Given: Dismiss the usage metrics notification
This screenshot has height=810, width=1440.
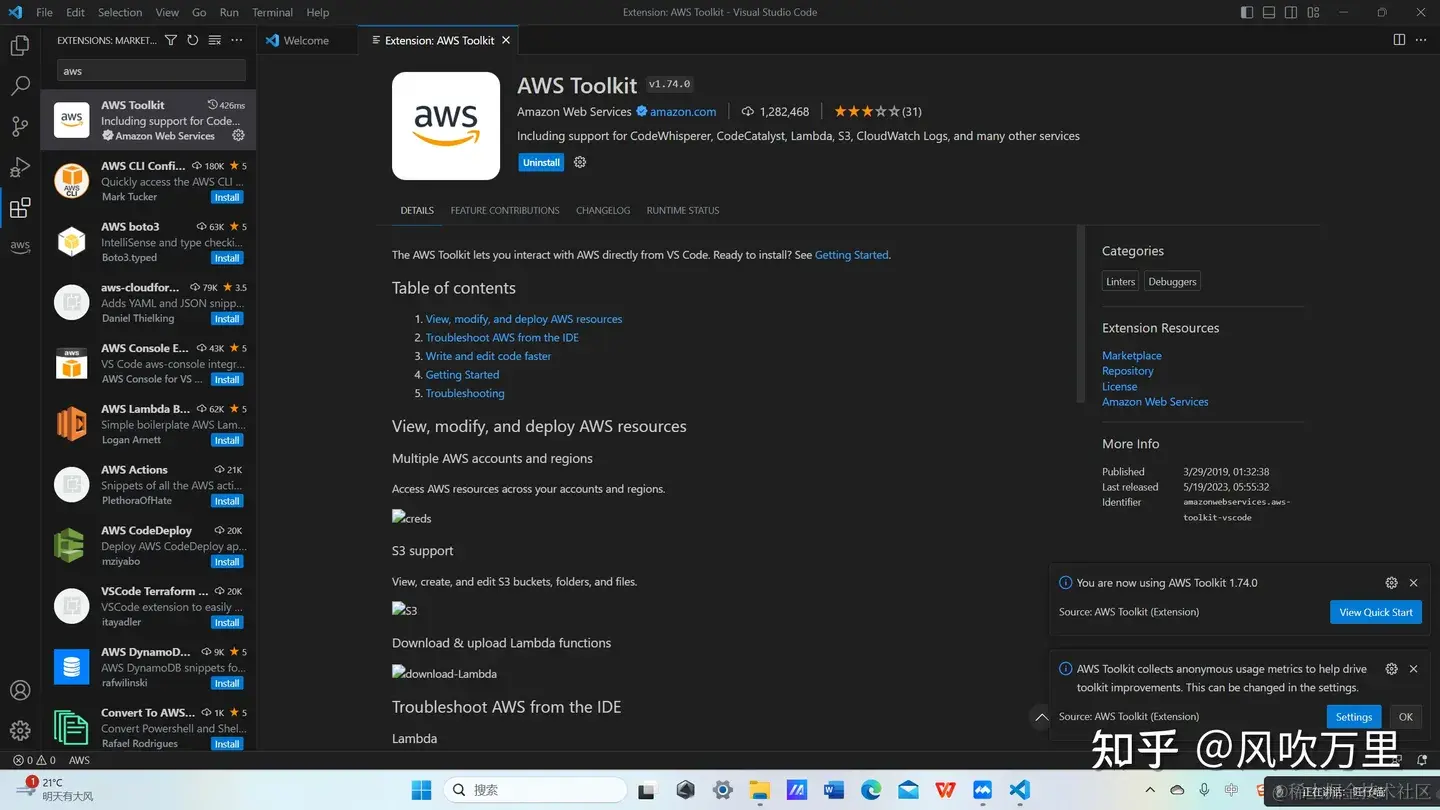Looking at the screenshot, I should tap(1413, 669).
